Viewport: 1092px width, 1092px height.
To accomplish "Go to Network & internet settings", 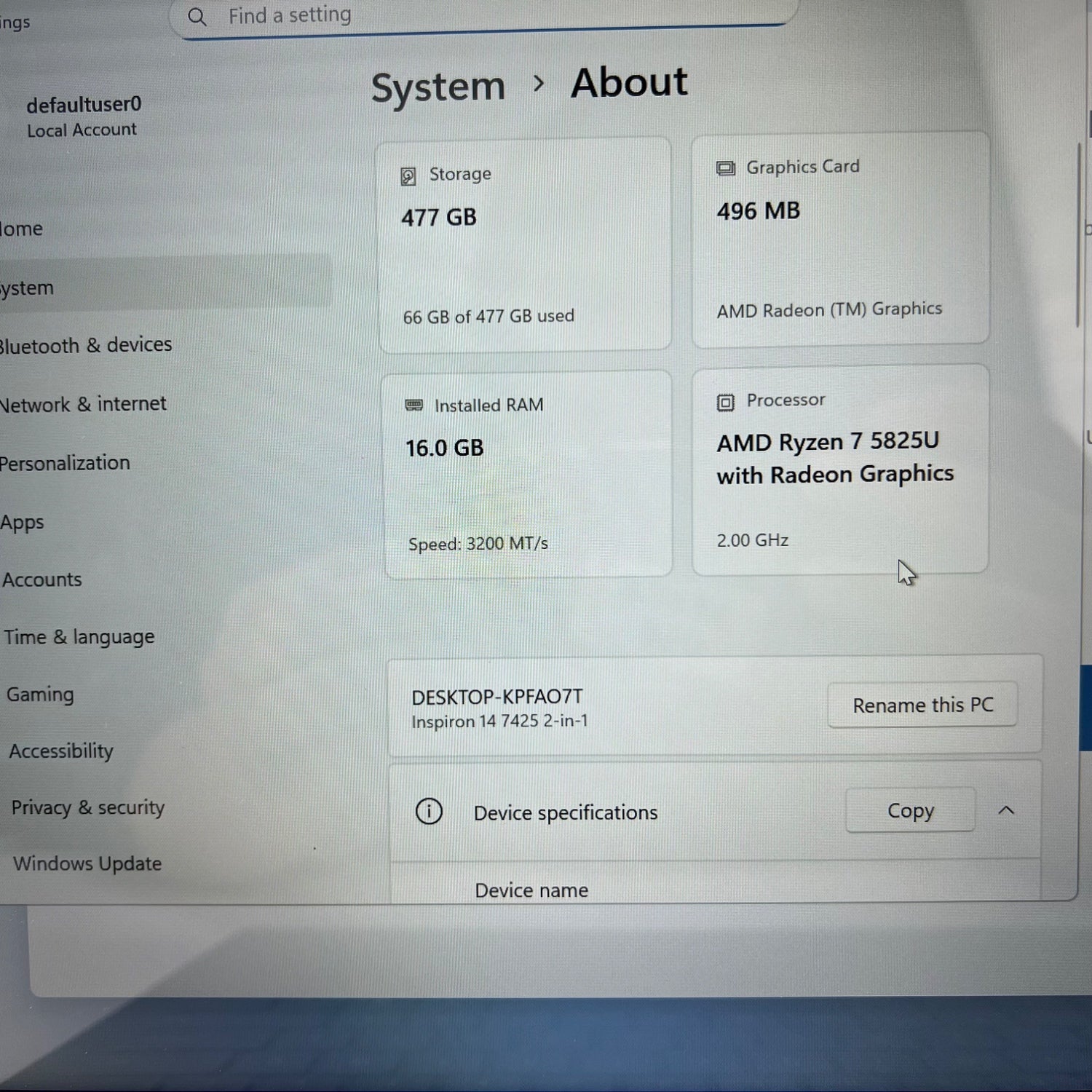I will (83, 404).
